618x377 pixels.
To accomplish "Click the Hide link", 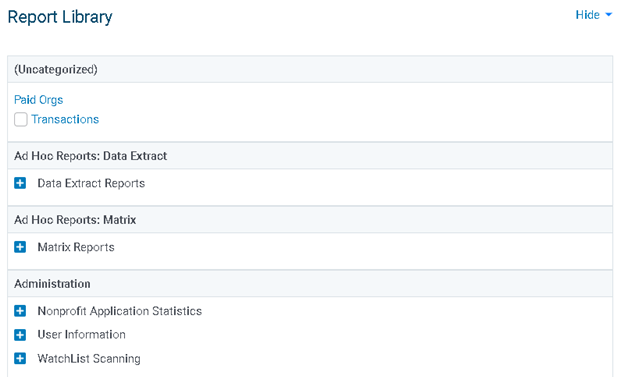I will [x=587, y=15].
